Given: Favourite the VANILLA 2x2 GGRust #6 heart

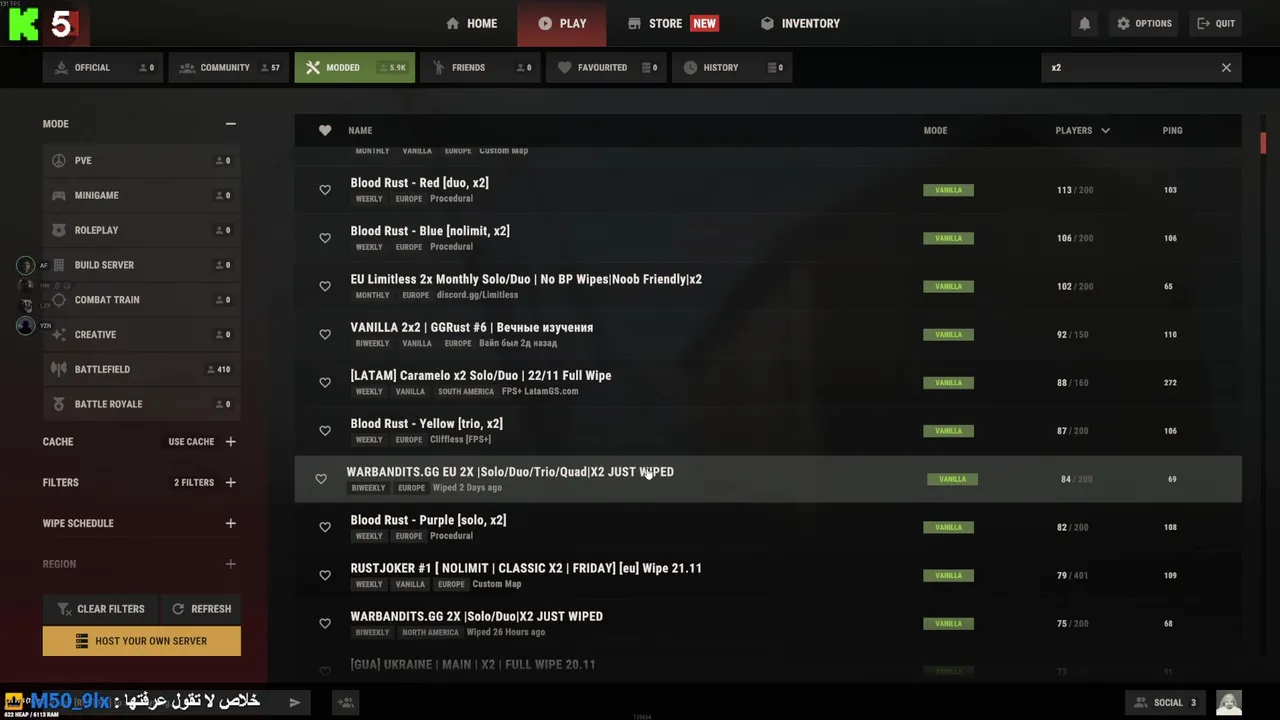Looking at the screenshot, I should [x=325, y=334].
